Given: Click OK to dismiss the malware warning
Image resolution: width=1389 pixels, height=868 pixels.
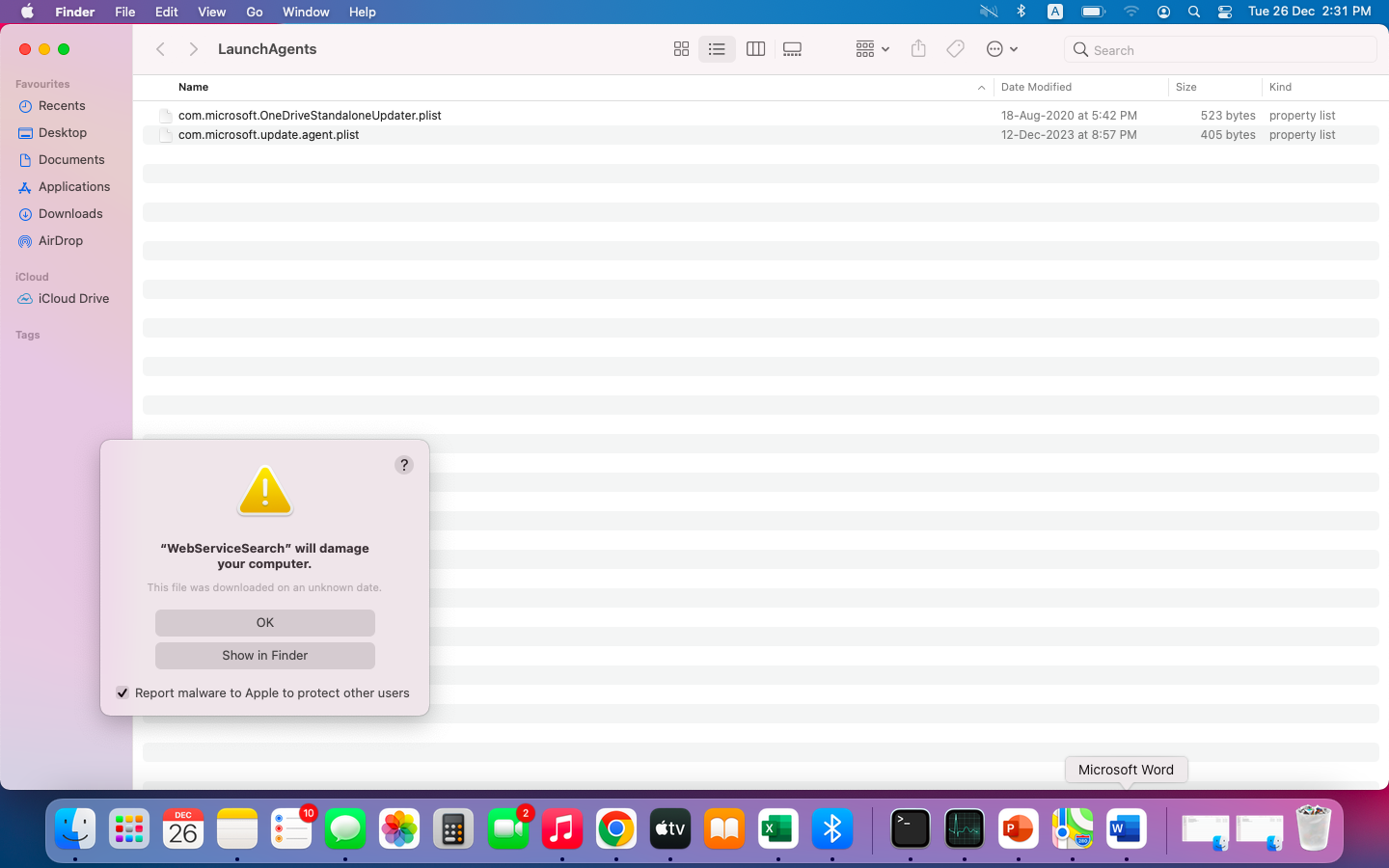Looking at the screenshot, I should (264, 622).
